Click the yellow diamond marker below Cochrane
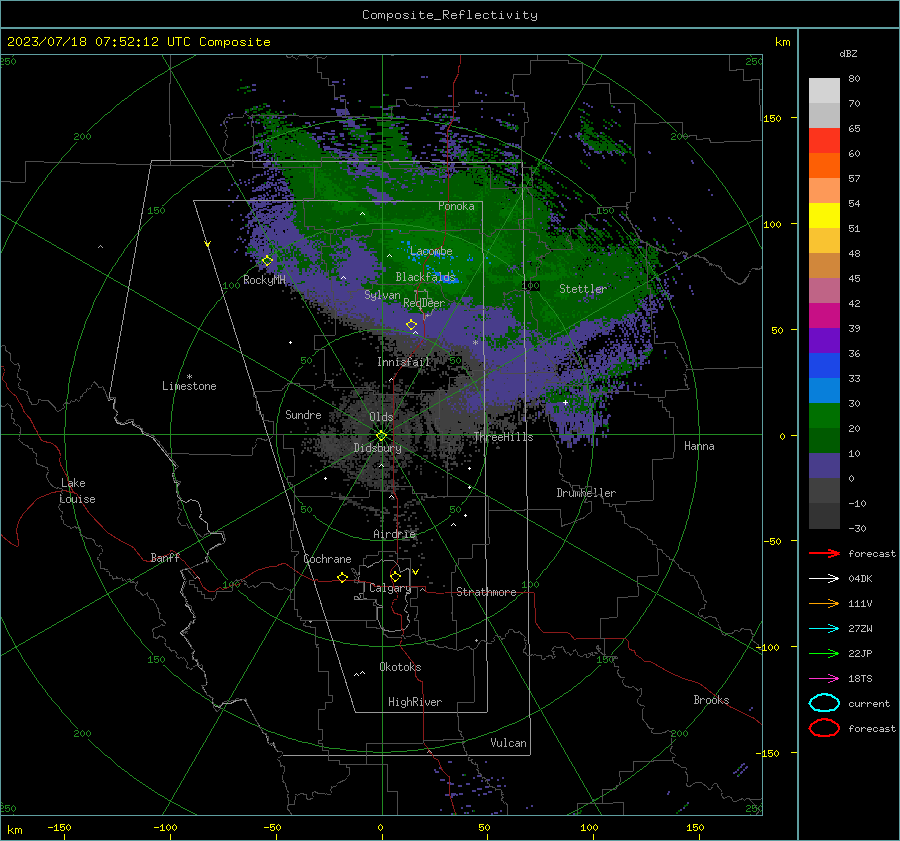The width and height of the screenshot is (900, 841). click(x=342, y=577)
